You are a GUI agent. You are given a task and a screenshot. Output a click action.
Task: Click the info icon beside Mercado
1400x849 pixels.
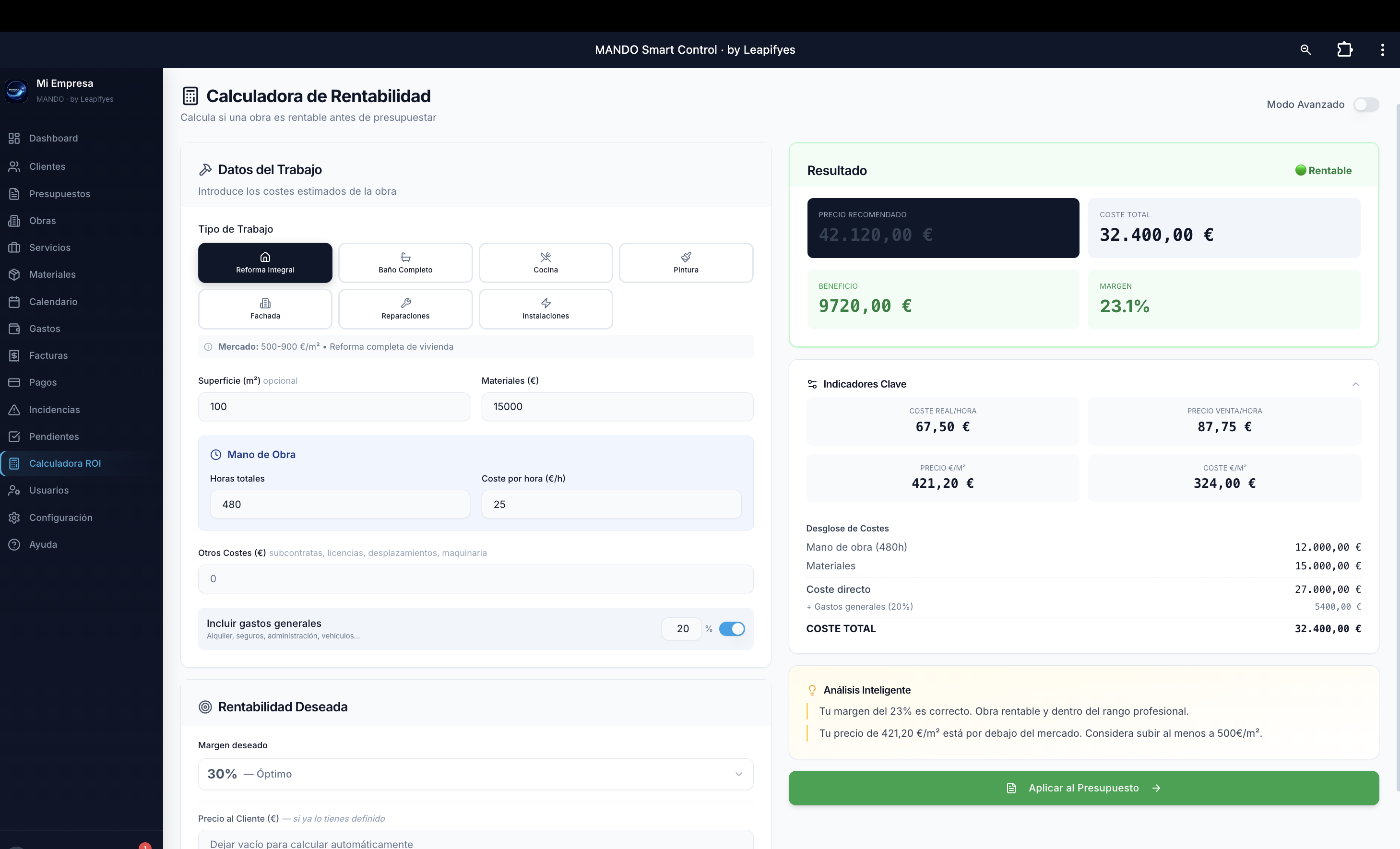[x=208, y=347]
